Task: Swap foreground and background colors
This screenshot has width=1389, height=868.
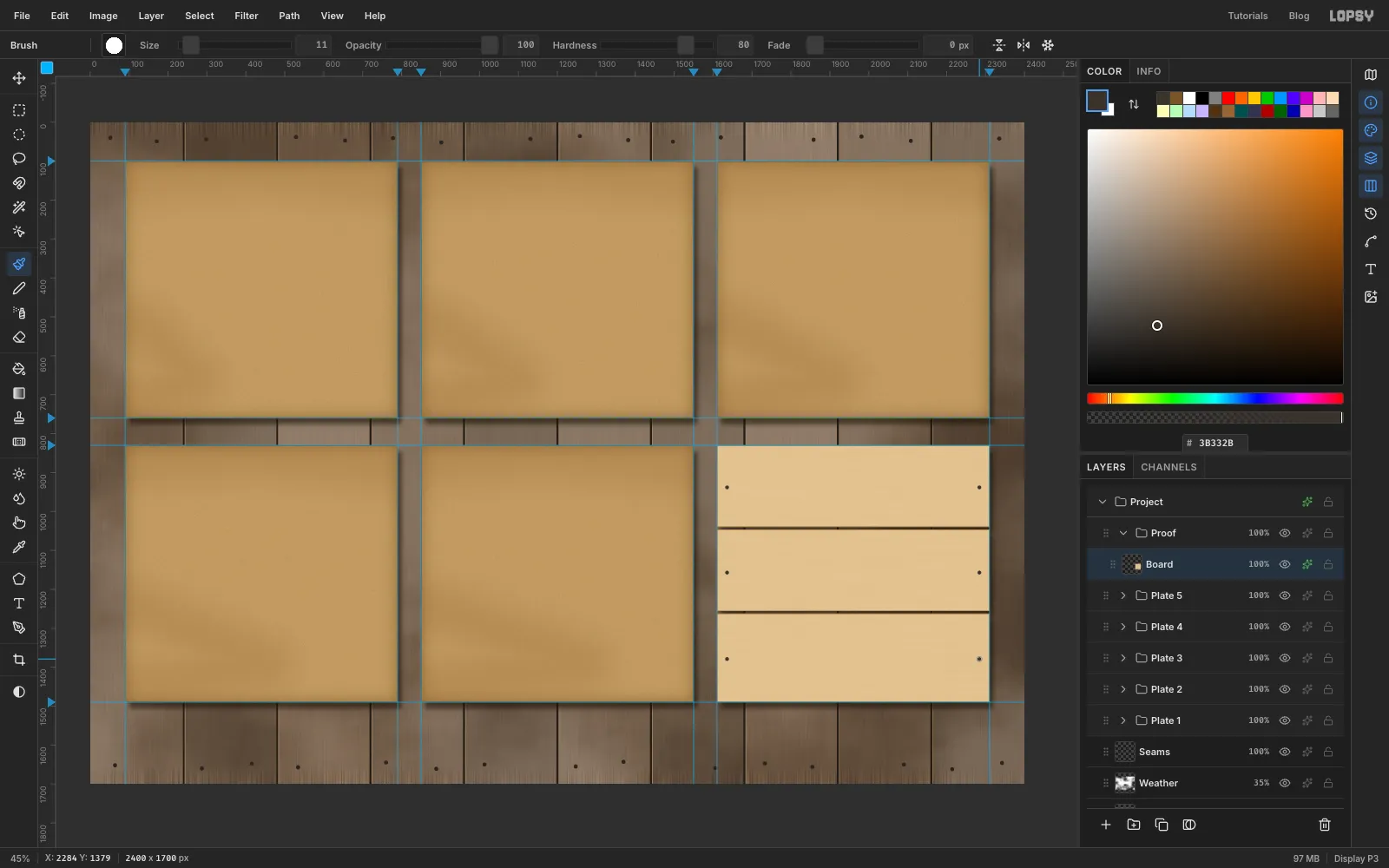Action: point(1134,104)
